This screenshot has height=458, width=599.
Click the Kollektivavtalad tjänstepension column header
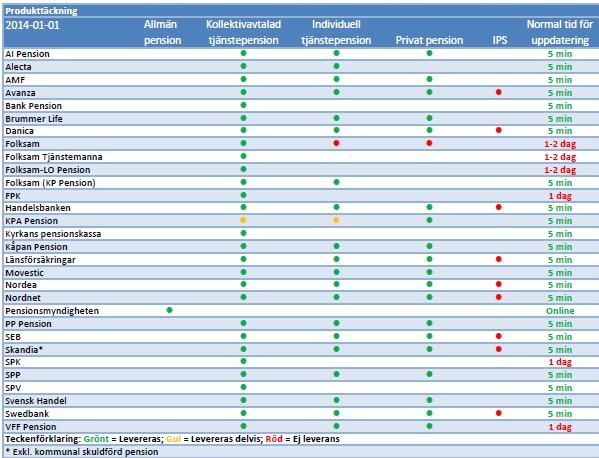pyautogui.click(x=243, y=32)
